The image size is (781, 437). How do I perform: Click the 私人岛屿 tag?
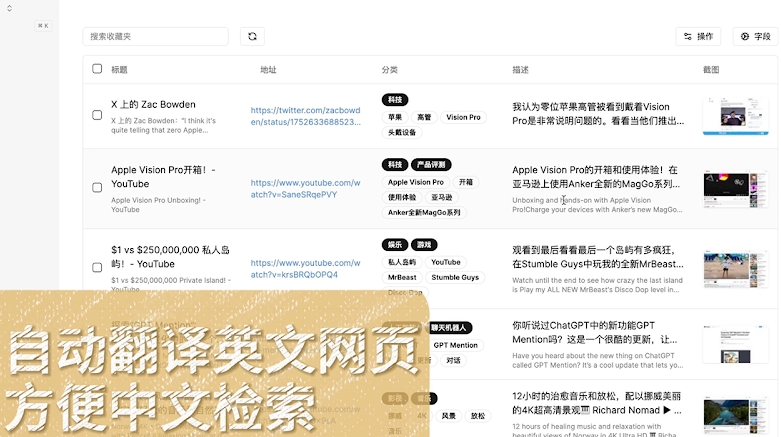(x=402, y=262)
